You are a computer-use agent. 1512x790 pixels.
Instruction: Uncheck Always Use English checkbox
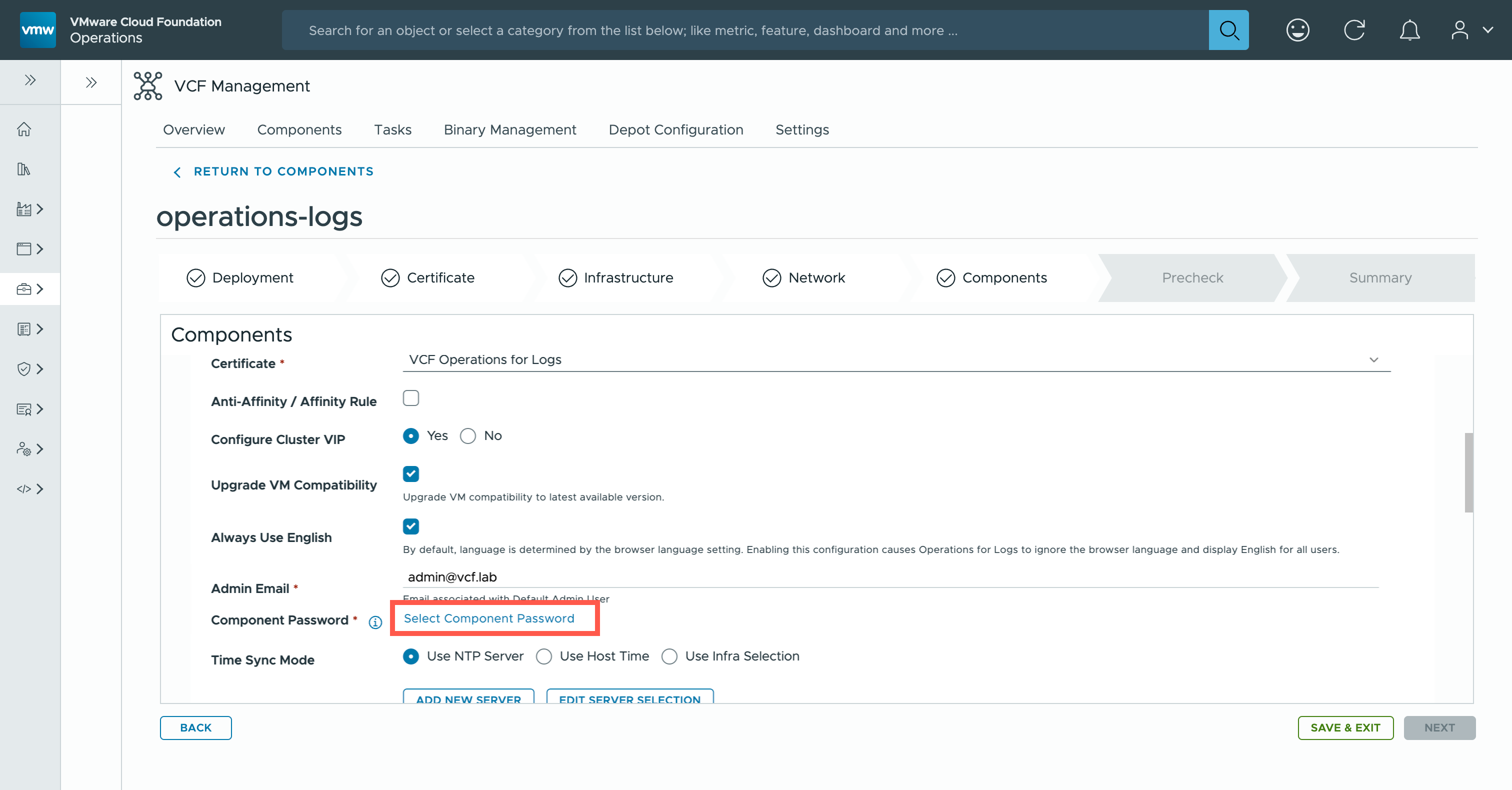point(411,526)
